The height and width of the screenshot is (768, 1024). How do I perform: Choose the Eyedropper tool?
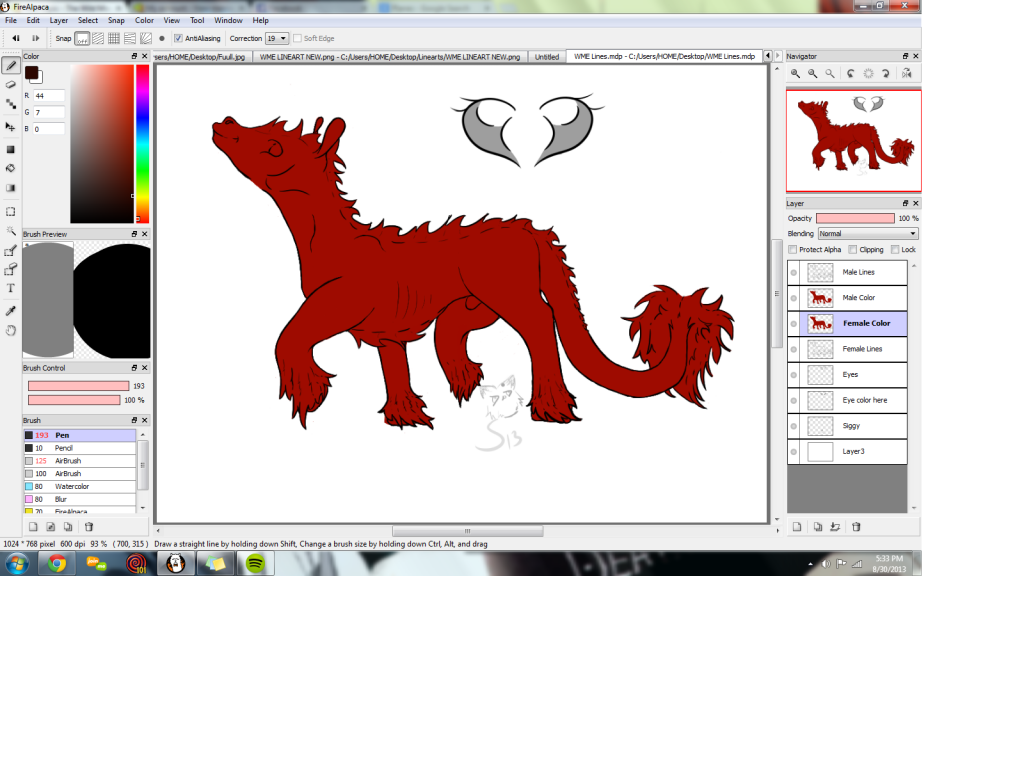point(11,311)
